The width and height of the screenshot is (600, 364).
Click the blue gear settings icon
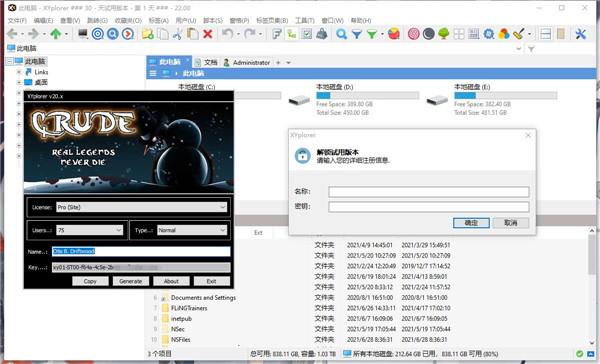[x=489, y=34]
